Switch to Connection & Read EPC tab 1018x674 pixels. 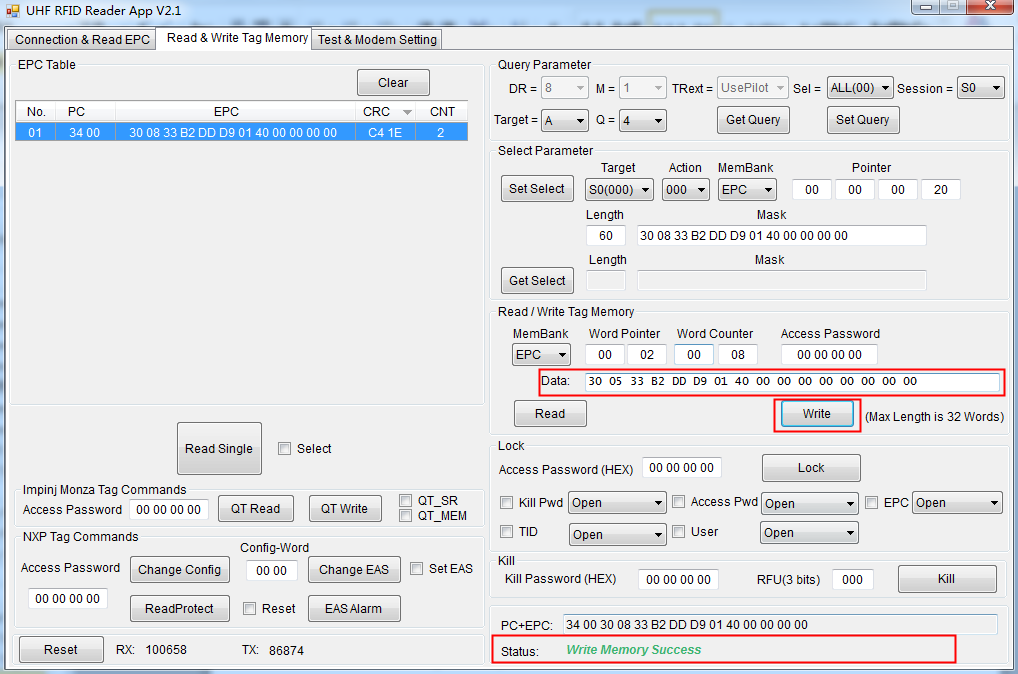[82, 39]
